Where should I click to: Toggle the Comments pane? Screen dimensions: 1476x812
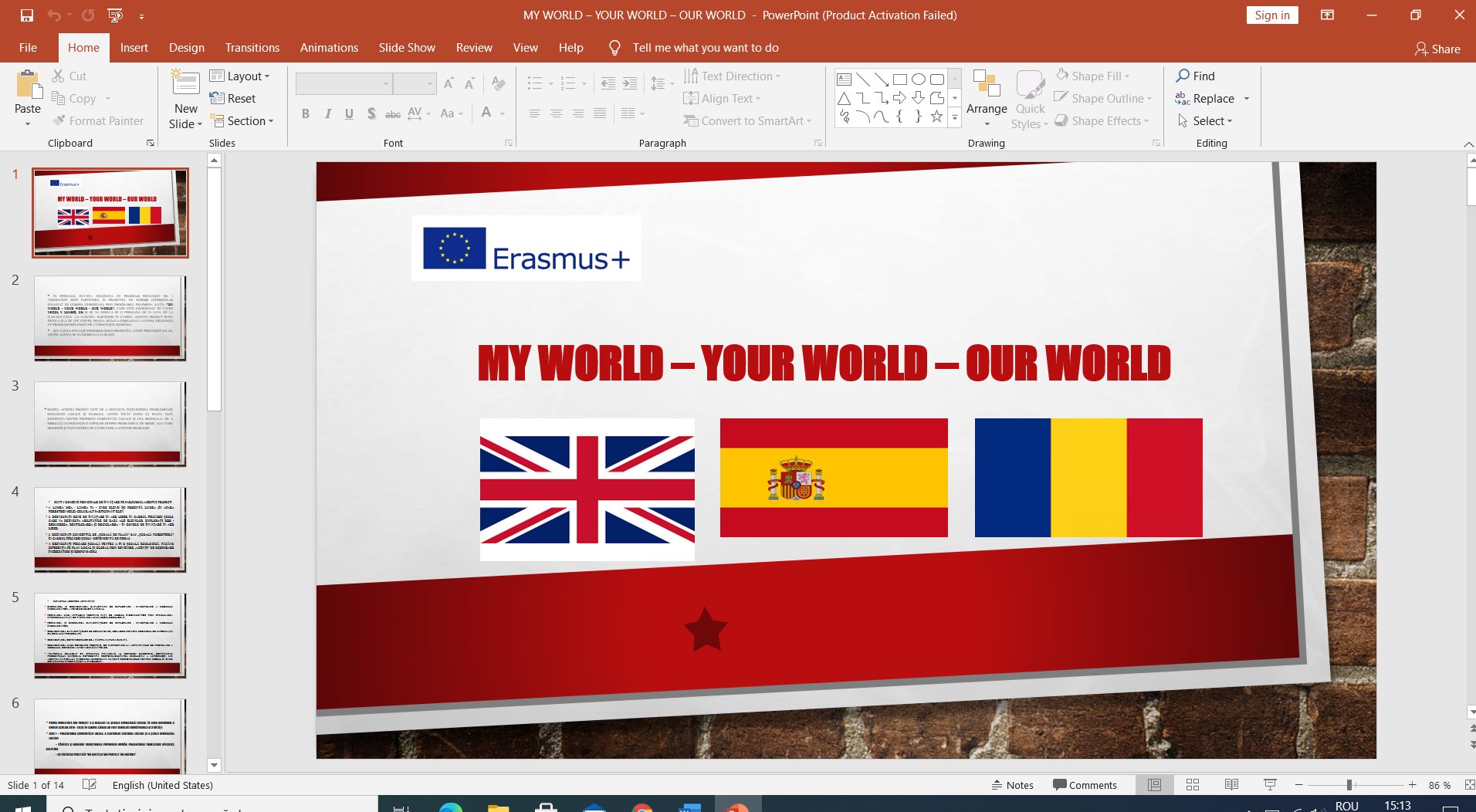[x=1085, y=785]
